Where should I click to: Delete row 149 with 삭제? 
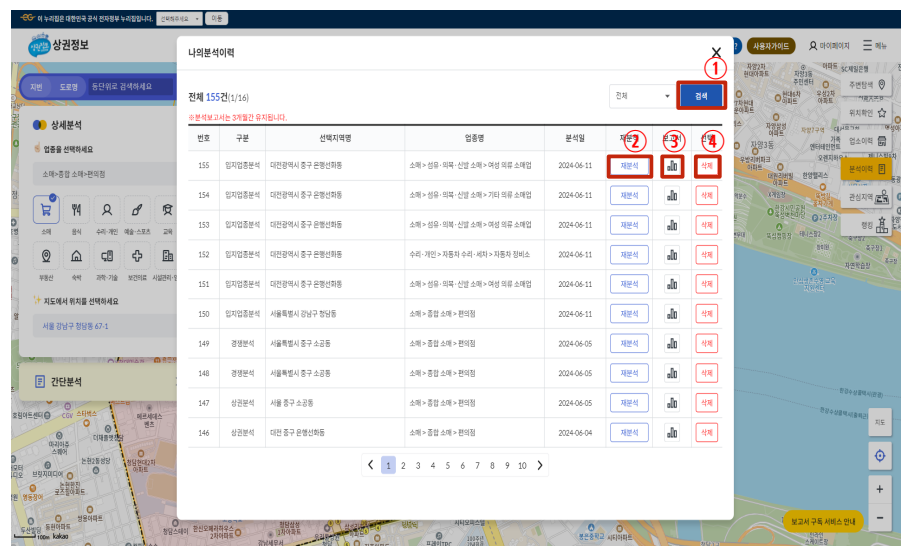click(707, 344)
